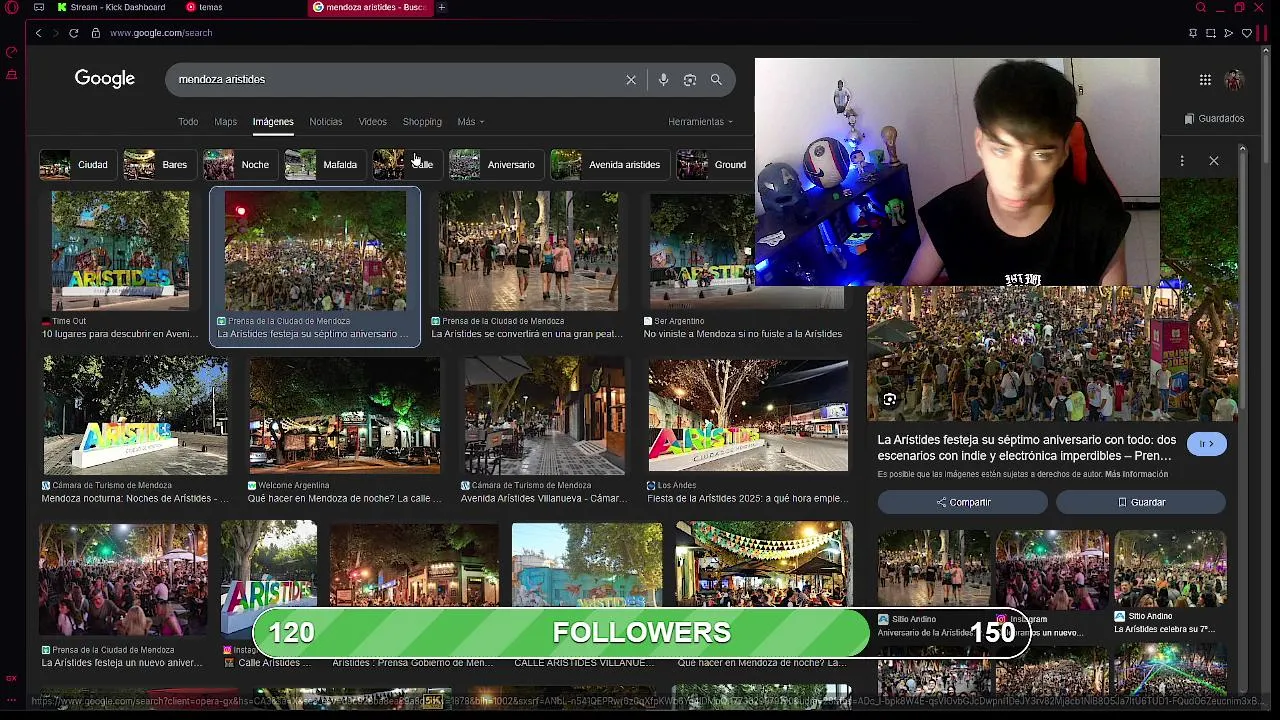Go back using the browser back arrow

38,33
